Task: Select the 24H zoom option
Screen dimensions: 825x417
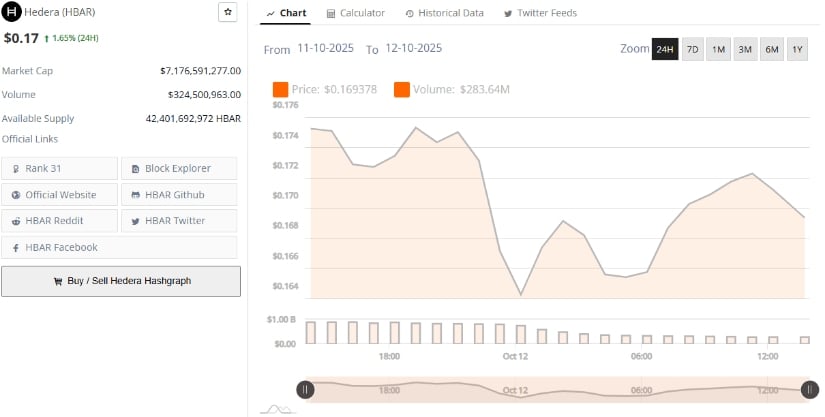Action: tap(665, 49)
